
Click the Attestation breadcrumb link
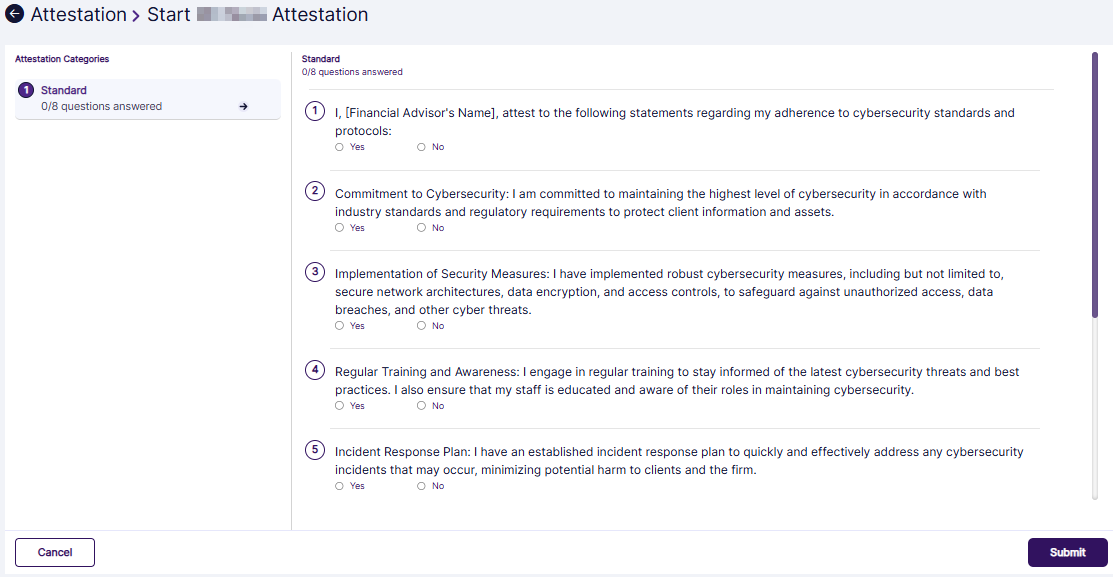click(77, 14)
